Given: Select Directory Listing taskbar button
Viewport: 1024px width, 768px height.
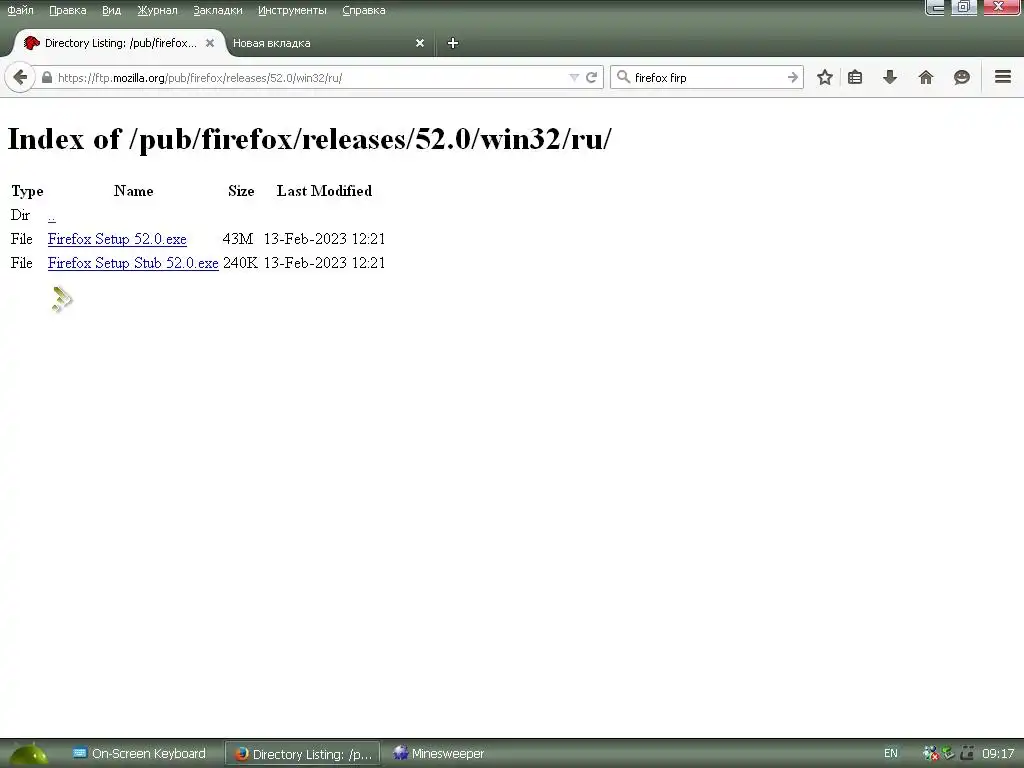Looking at the screenshot, I should click(x=302, y=754).
